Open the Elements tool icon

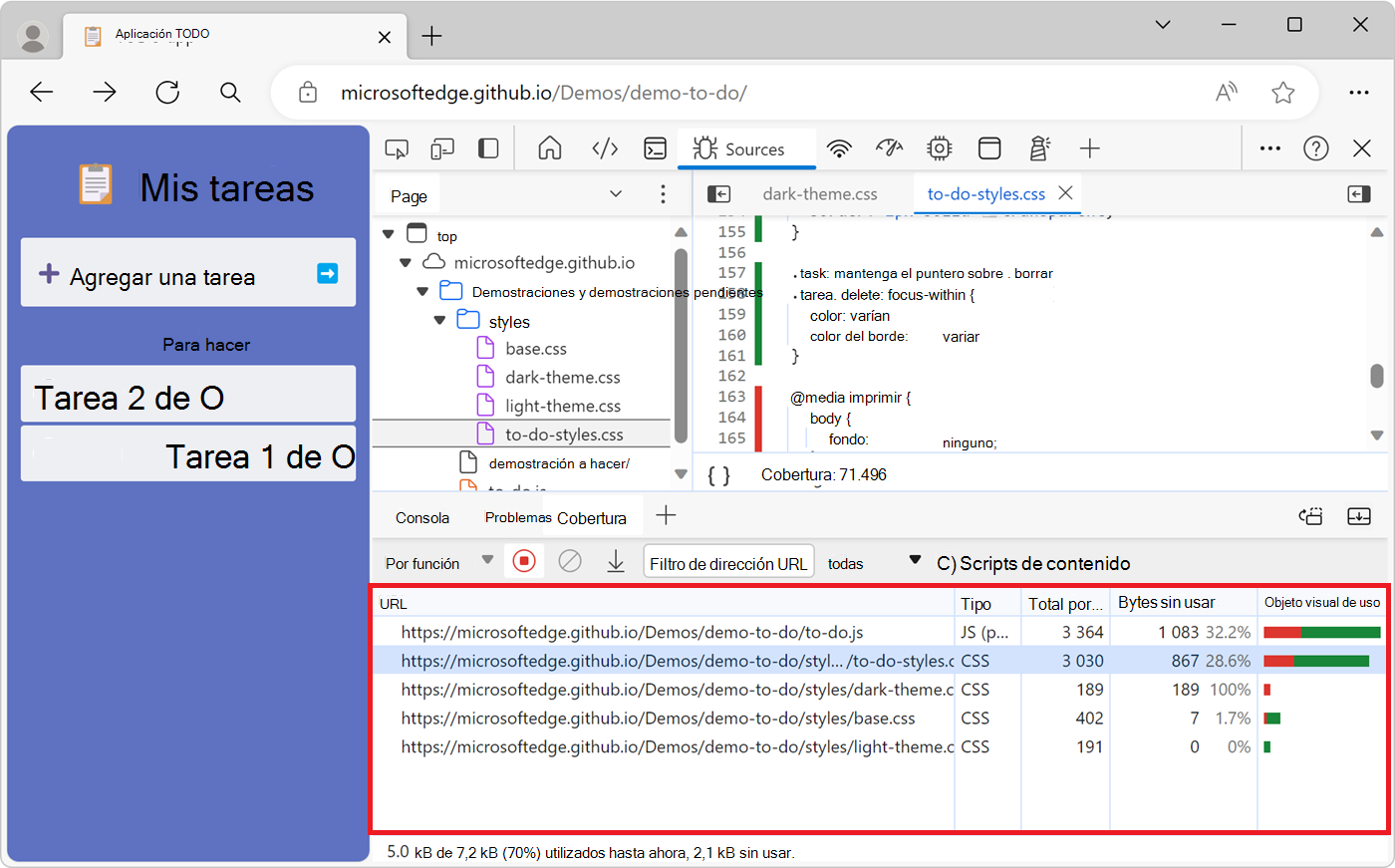(605, 149)
